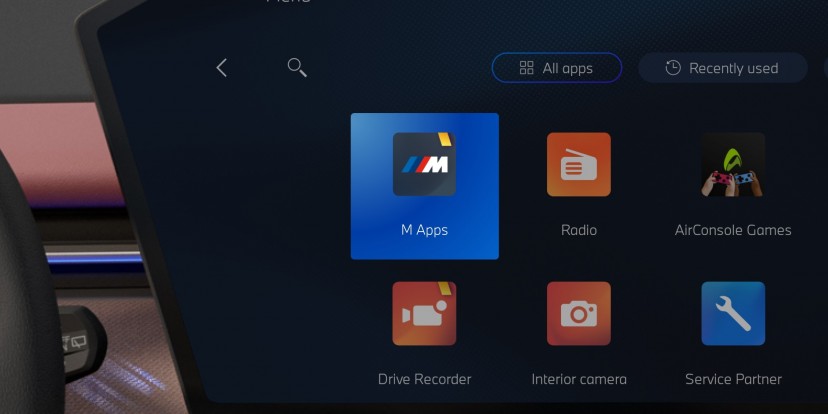Select the All apps tab
Screen dimensions: 828x414
coord(557,68)
